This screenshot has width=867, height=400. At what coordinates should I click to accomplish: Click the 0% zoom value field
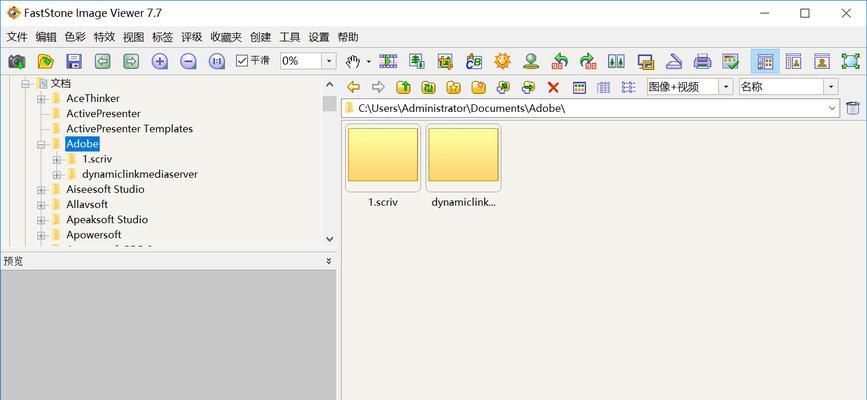(301, 61)
